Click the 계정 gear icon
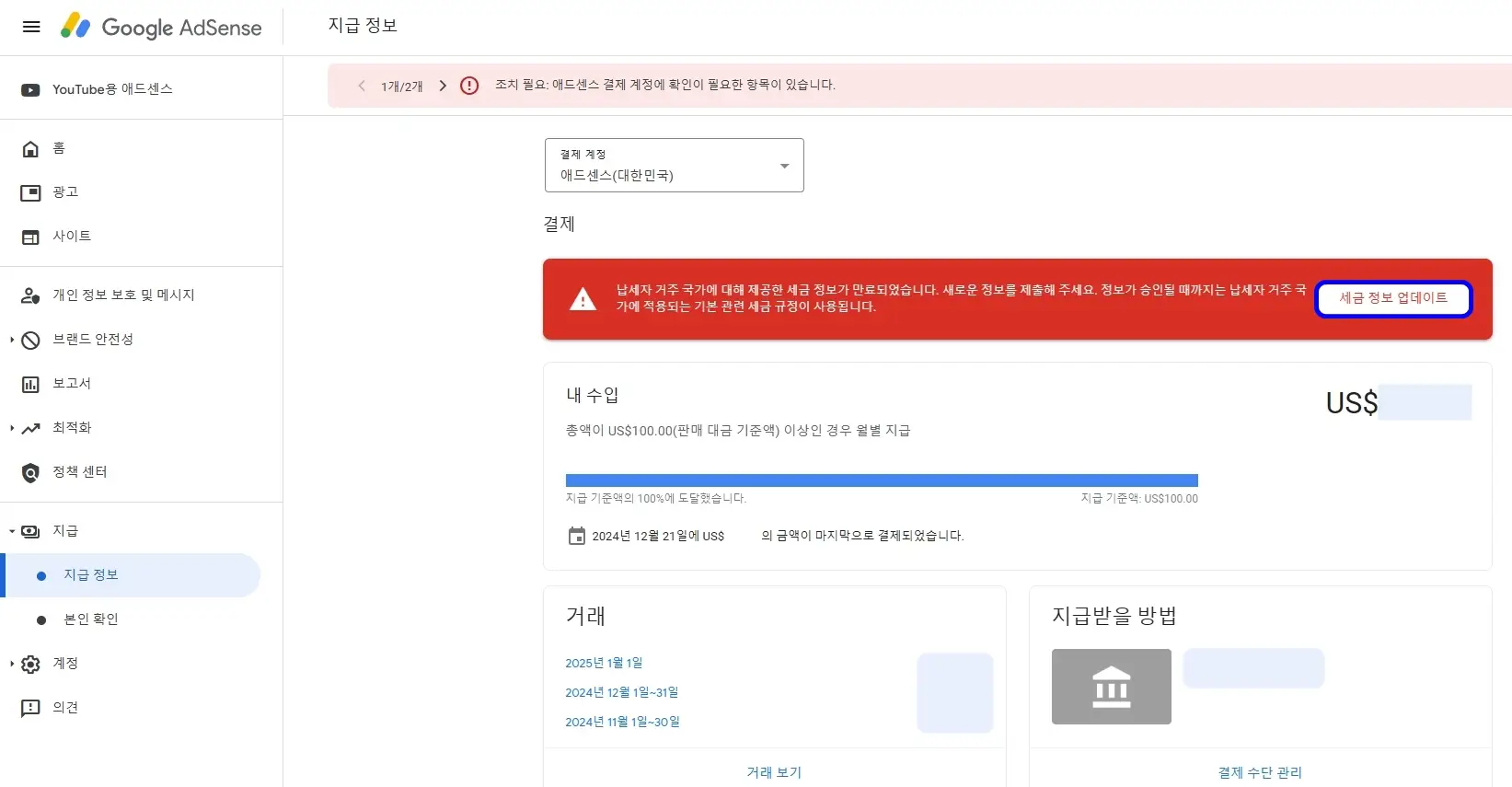Image resolution: width=1512 pixels, height=787 pixels. point(30,664)
